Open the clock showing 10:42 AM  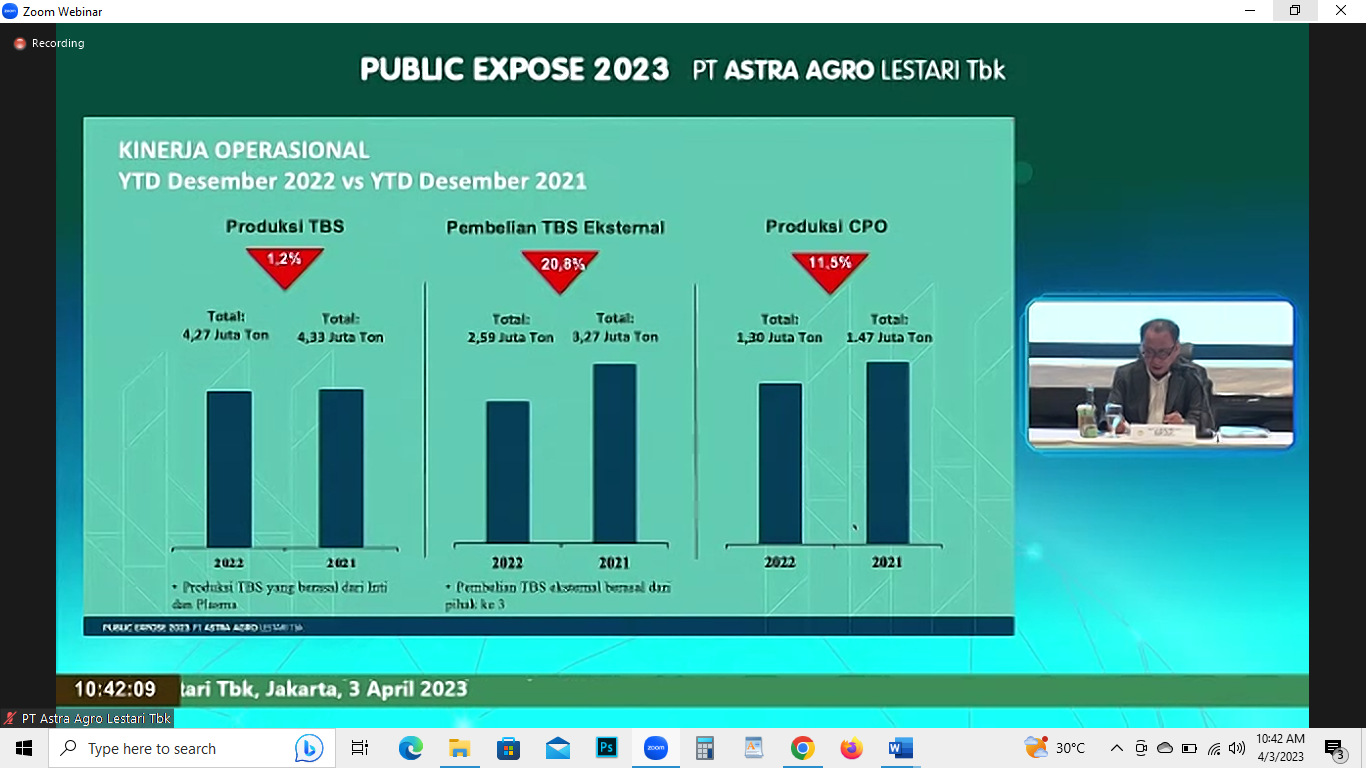pos(1280,748)
